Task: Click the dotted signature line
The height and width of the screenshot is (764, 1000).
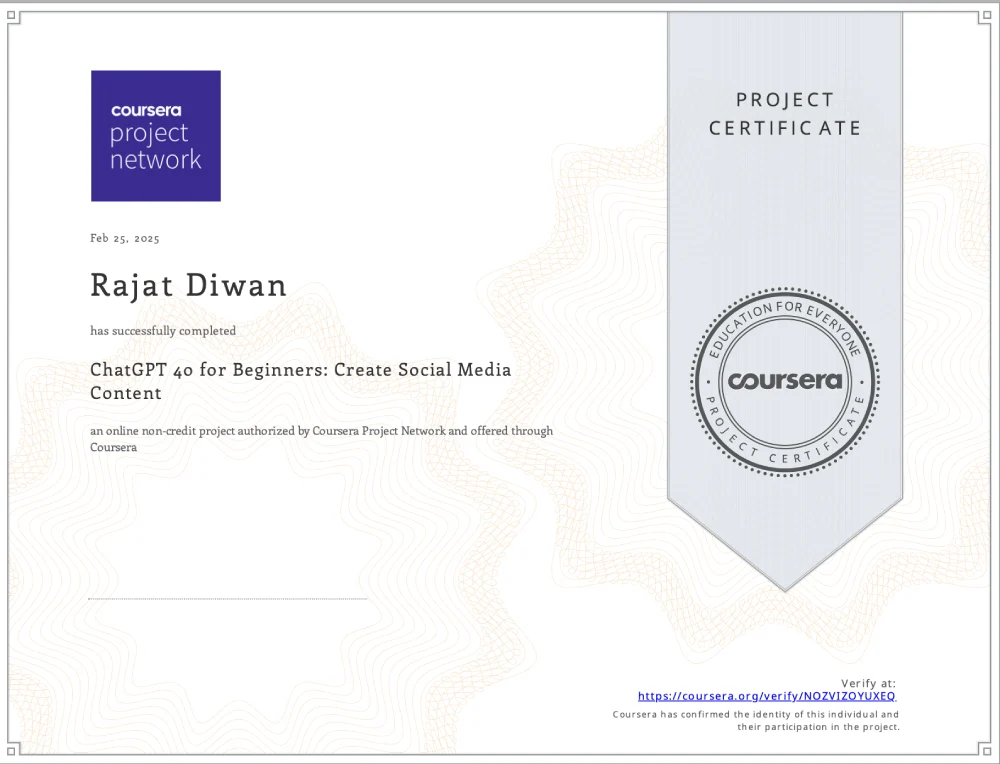Action: pos(228,599)
